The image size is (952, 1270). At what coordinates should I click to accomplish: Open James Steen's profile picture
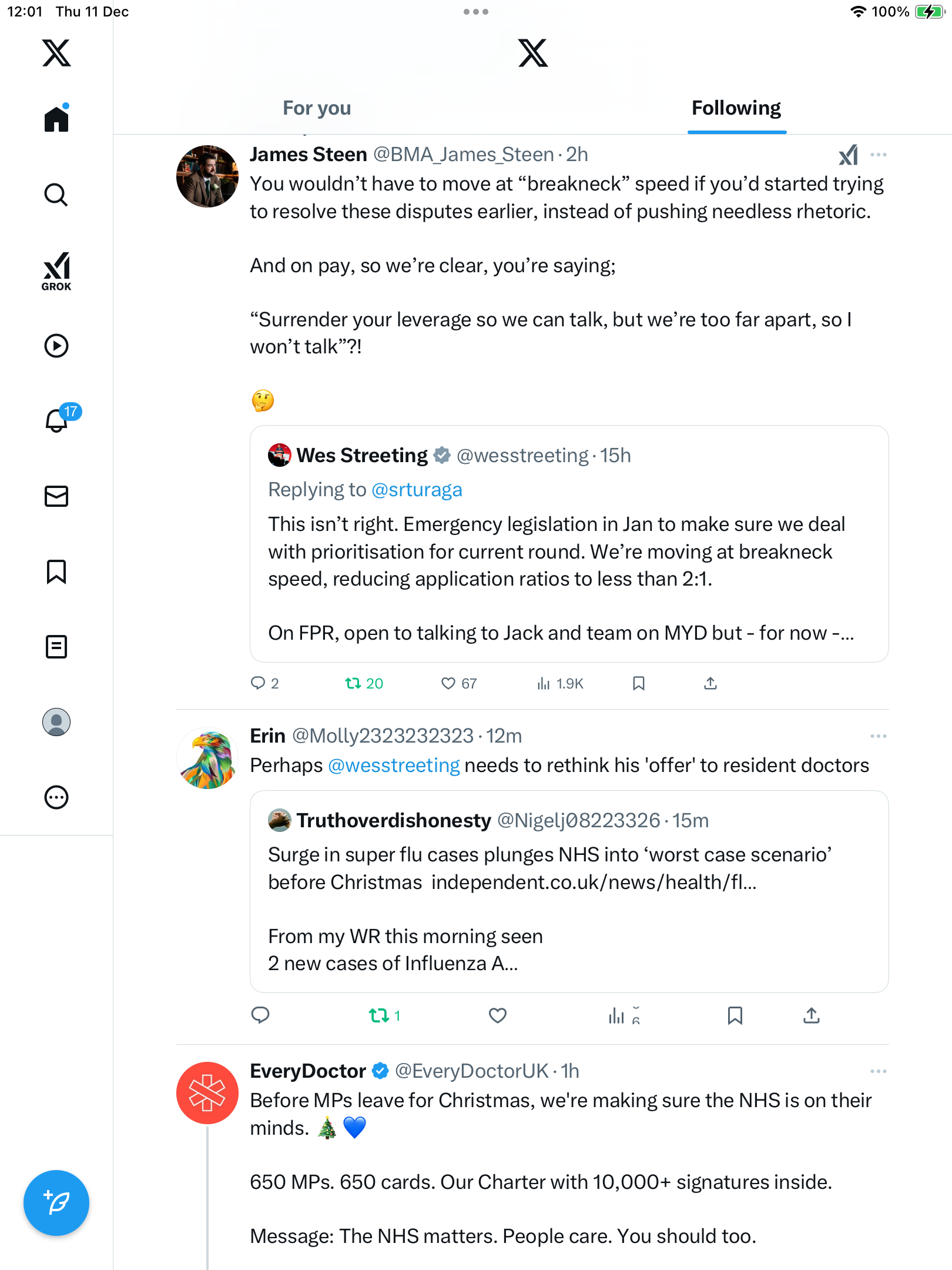(x=207, y=176)
